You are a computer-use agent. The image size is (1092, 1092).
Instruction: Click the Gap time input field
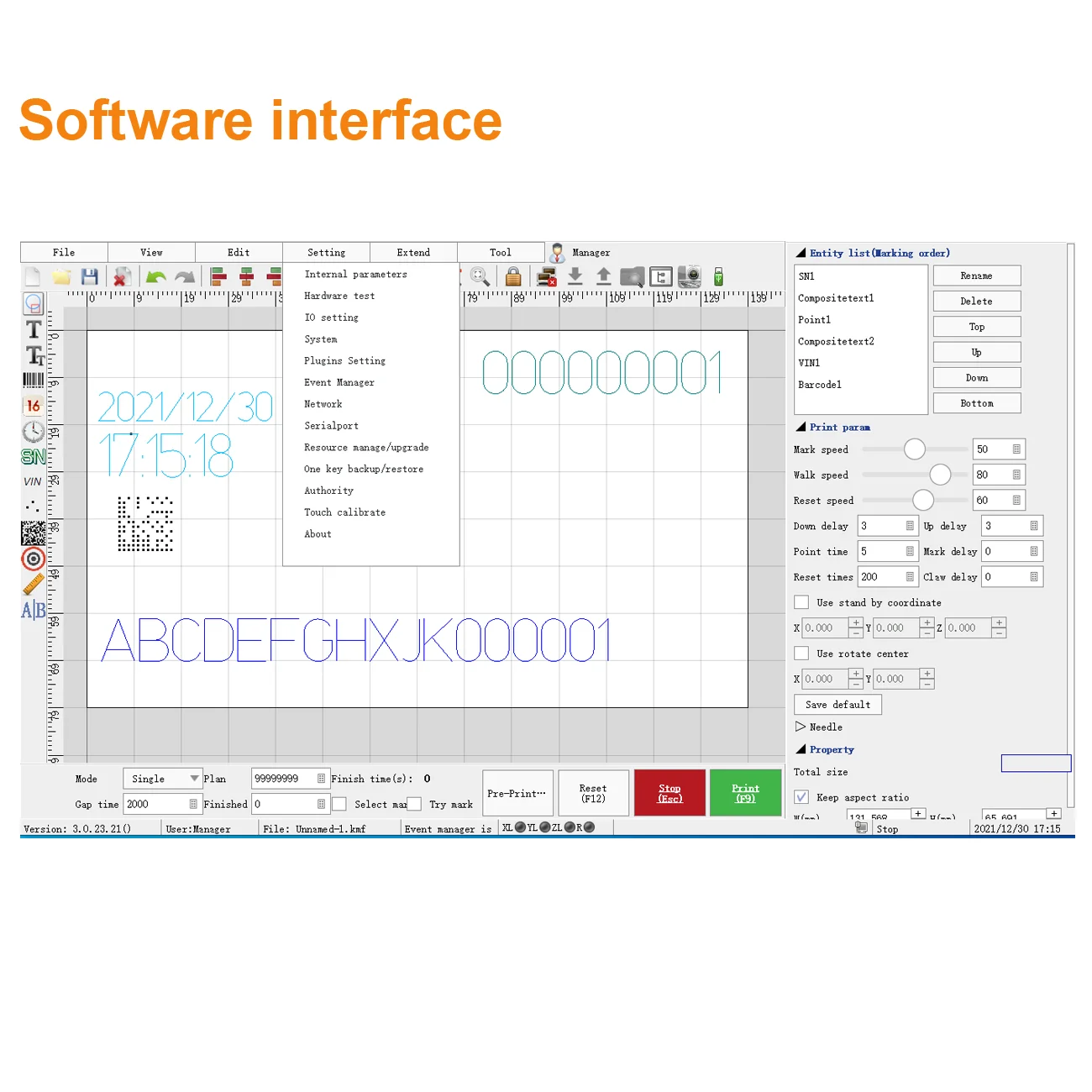coord(162,804)
